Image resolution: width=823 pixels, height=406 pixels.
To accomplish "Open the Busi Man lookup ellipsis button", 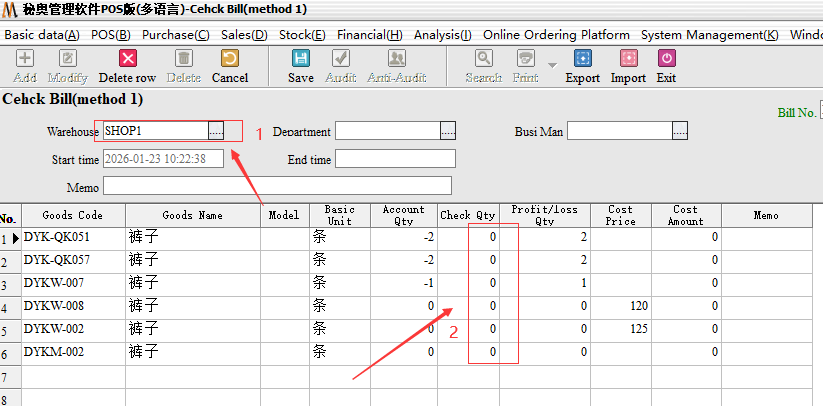I will coord(680,131).
